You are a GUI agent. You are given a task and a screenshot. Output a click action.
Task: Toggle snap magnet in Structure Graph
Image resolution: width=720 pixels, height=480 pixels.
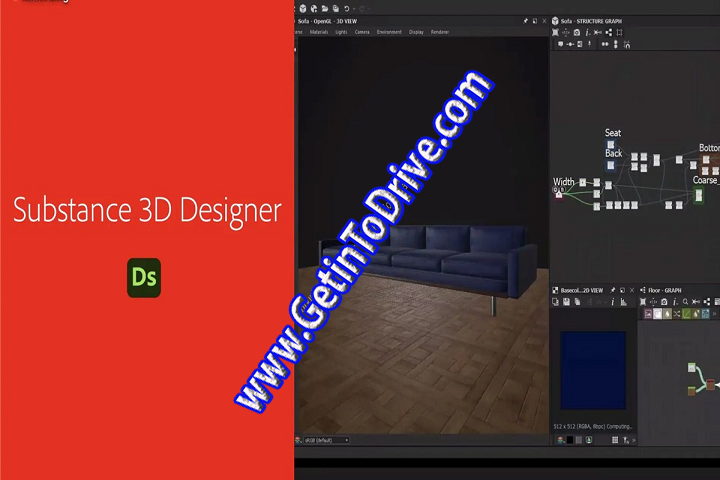pyautogui.click(x=627, y=44)
